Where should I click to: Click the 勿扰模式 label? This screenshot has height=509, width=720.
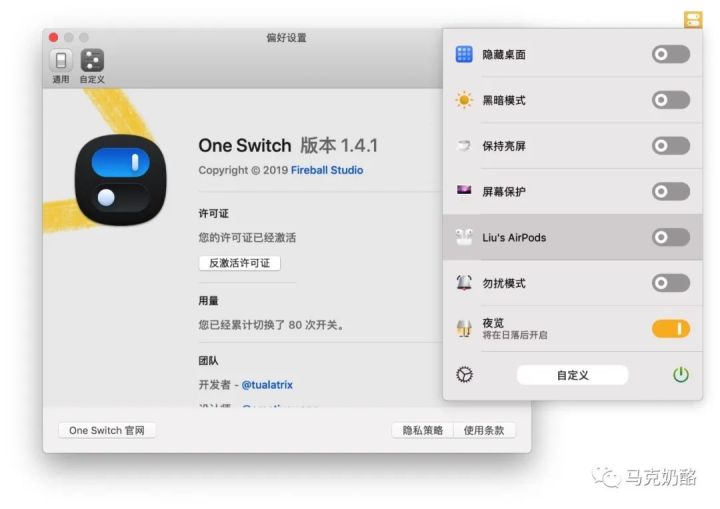click(504, 283)
